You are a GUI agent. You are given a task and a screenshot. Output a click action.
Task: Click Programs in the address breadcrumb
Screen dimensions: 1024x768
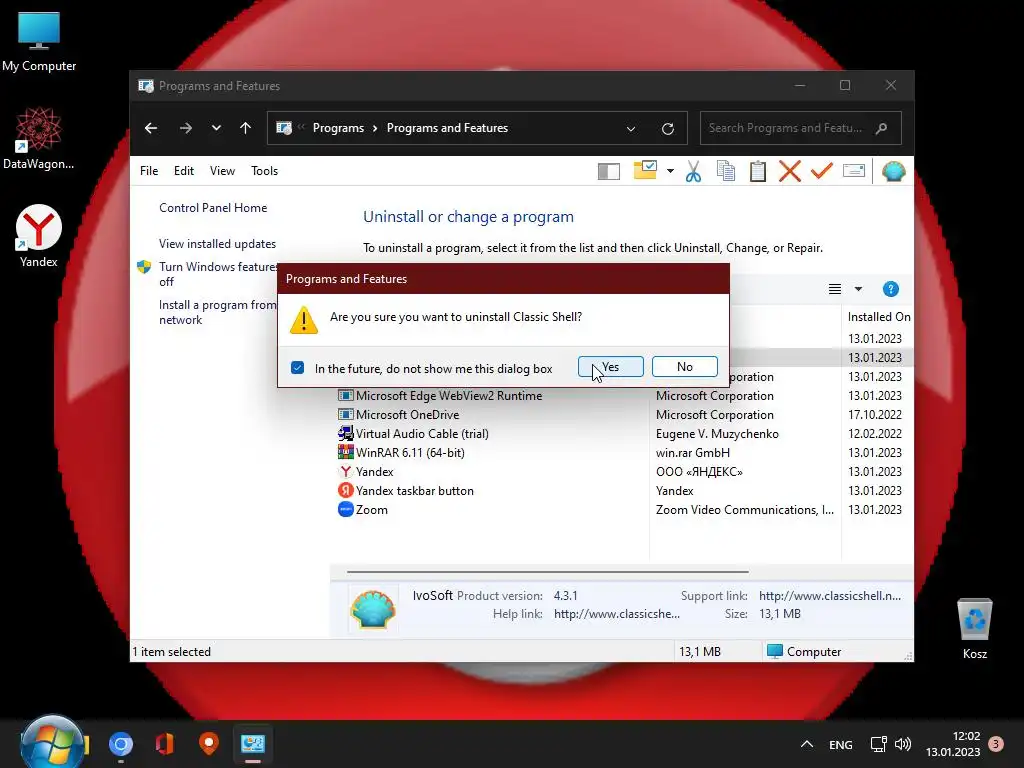(x=338, y=128)
